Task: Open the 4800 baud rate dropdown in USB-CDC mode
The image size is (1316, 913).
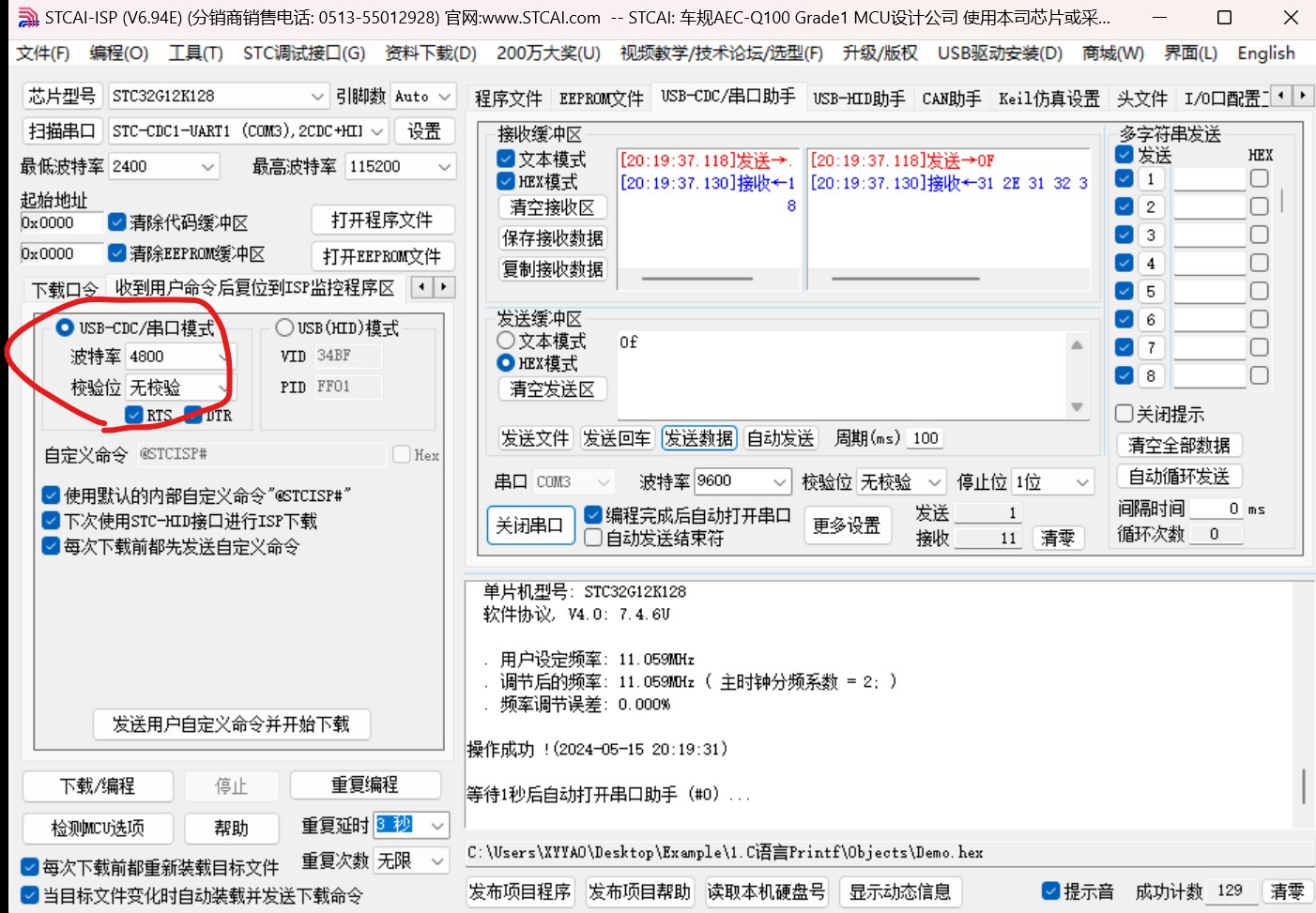Action: click(223, 357)
